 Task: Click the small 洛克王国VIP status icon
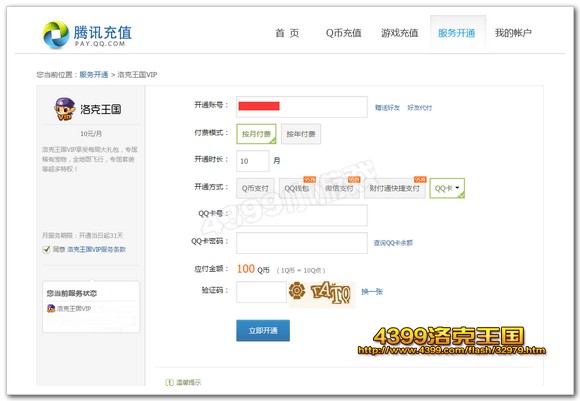51,308
